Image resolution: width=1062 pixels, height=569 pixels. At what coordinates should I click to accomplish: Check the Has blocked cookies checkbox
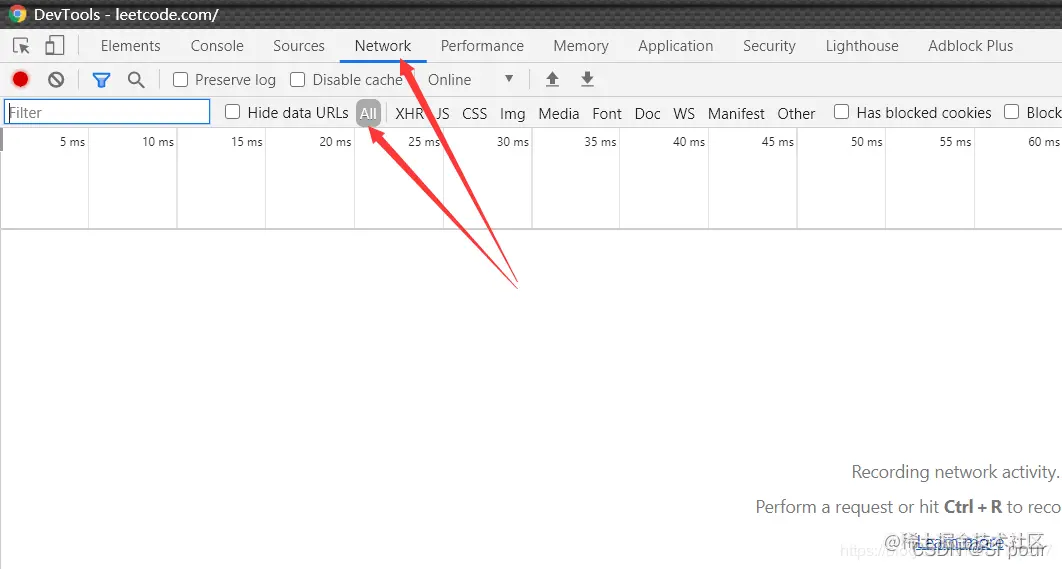(x=841, y=112)
